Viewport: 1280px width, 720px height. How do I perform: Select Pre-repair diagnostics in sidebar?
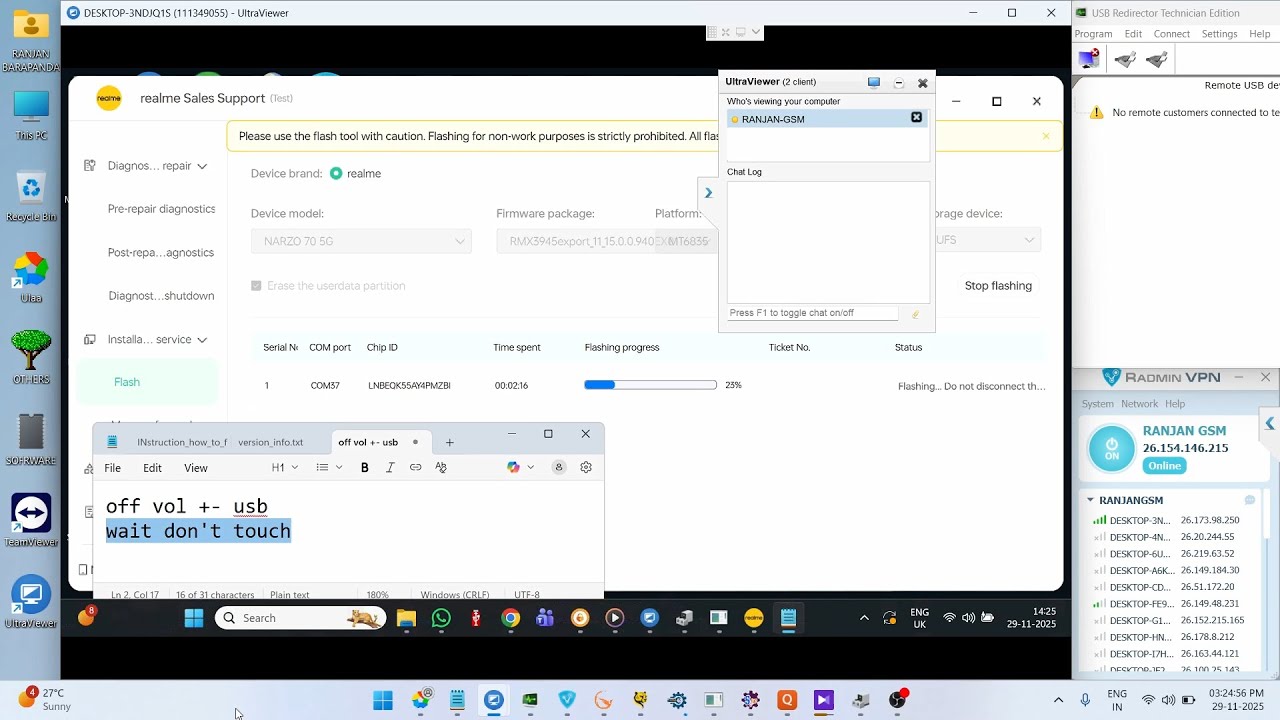click(161, 209)
